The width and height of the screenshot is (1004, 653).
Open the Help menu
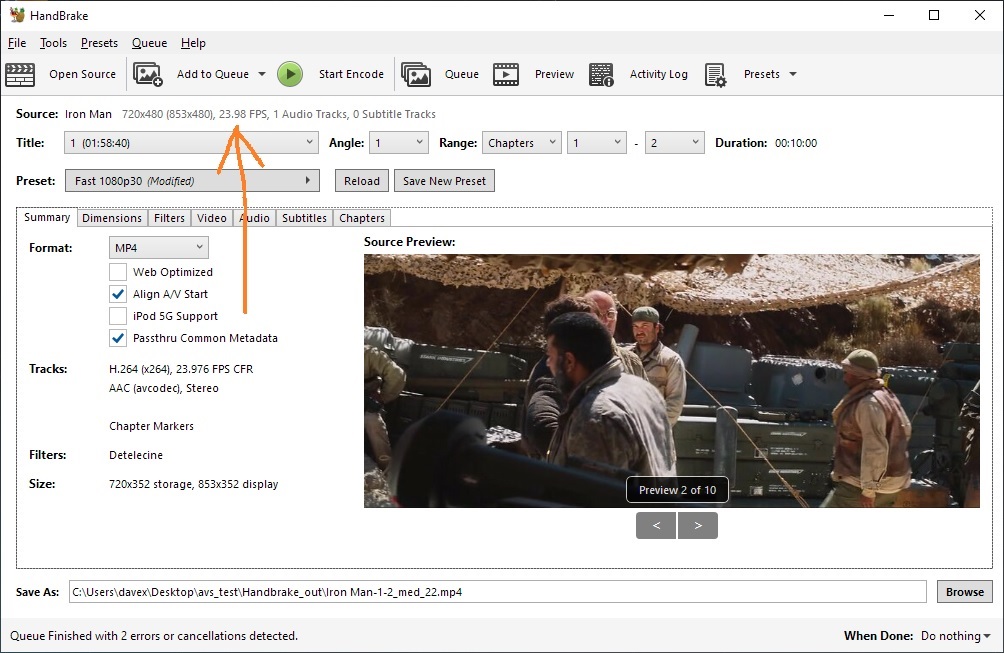pyautogui.click(x=193, y=43)
